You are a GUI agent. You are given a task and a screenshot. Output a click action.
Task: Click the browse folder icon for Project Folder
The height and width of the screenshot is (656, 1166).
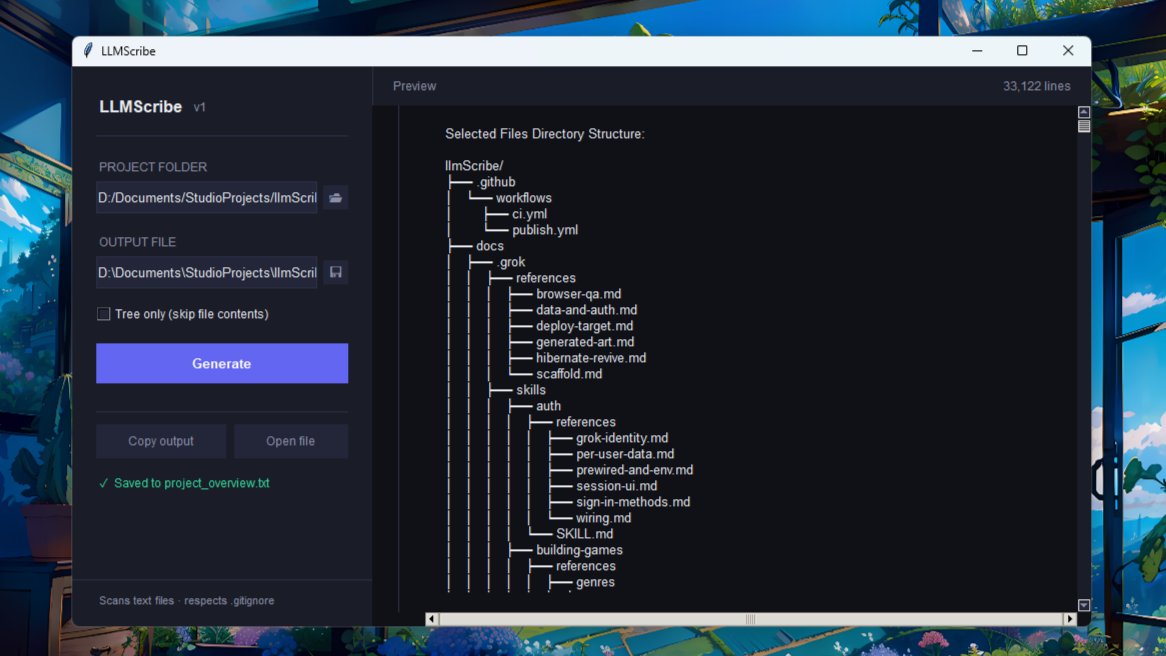click(335, 198)
